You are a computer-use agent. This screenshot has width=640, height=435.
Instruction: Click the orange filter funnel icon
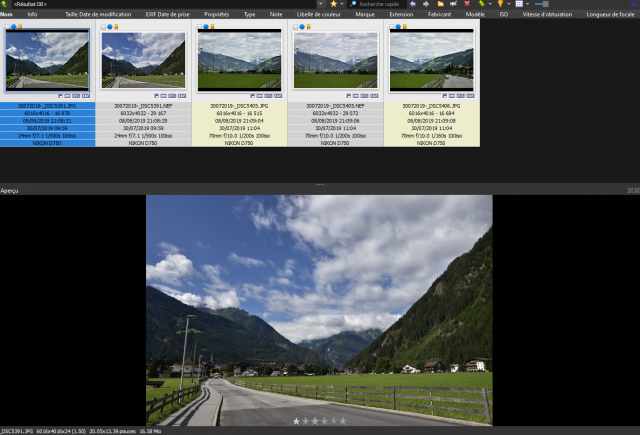(500, 4)
